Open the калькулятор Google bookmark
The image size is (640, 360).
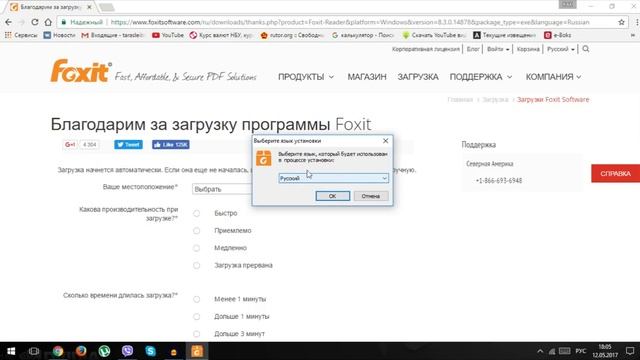(x=363, y=35)
